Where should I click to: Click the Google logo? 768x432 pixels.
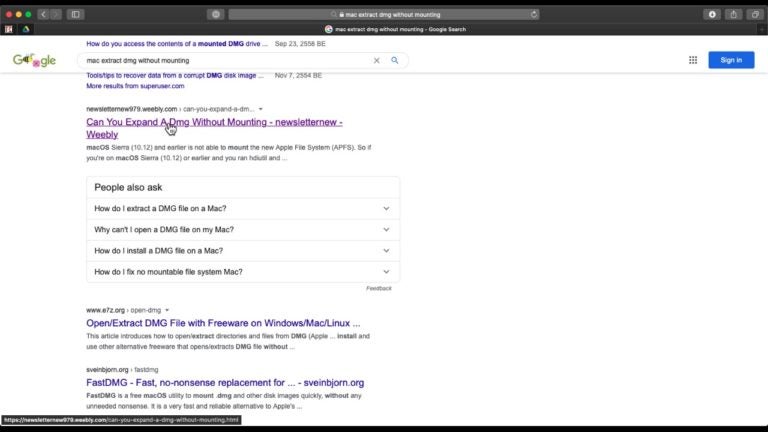tap(34, 60)
